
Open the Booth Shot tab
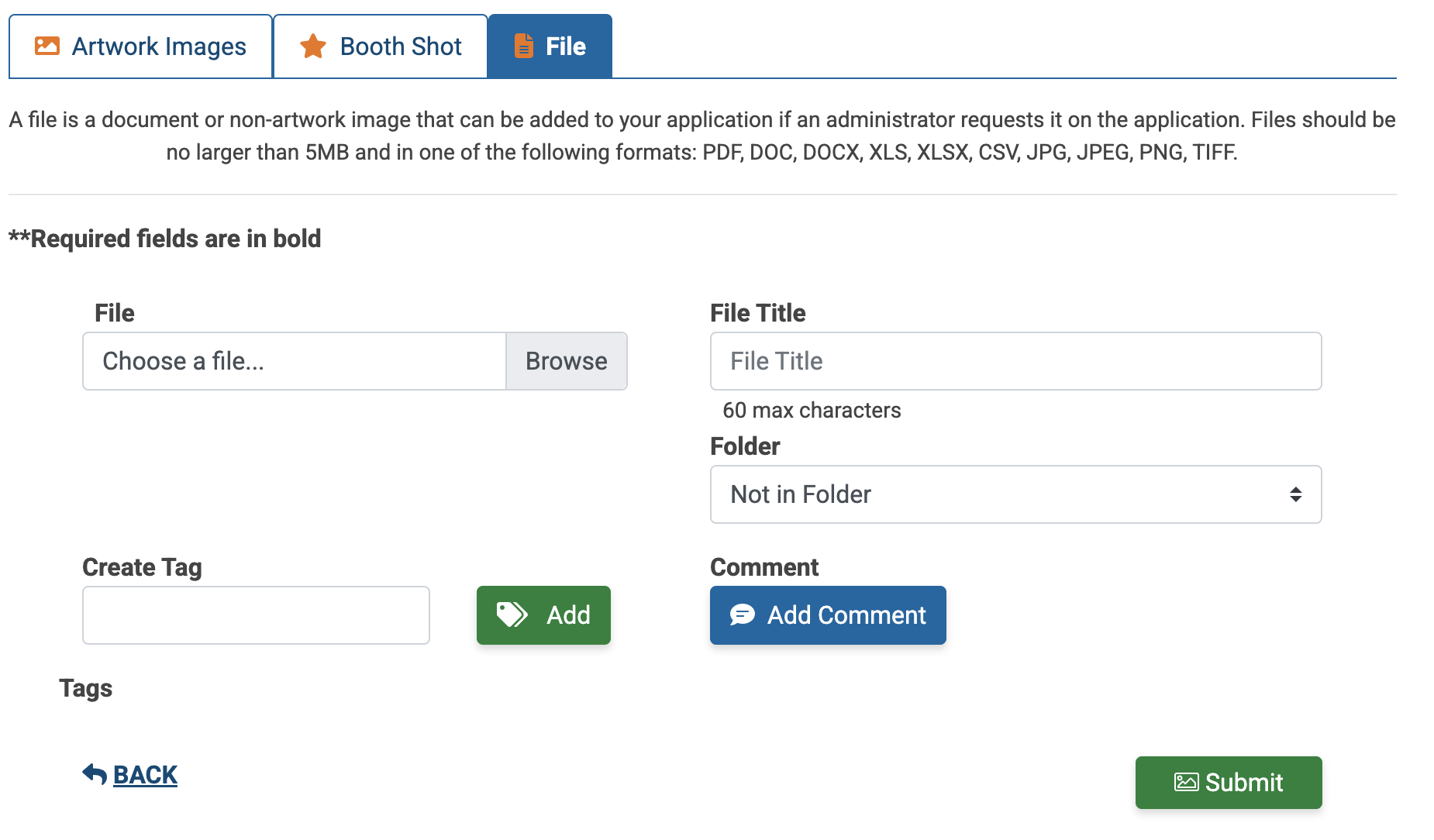point(381,46)
